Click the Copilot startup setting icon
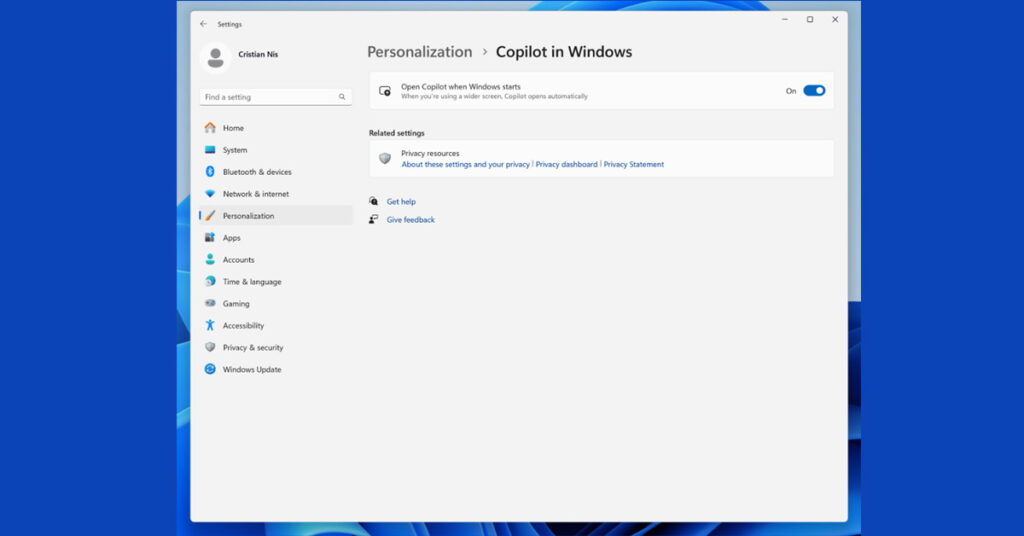The height and width of the screenshot is (536, 1024). point(385,91)
